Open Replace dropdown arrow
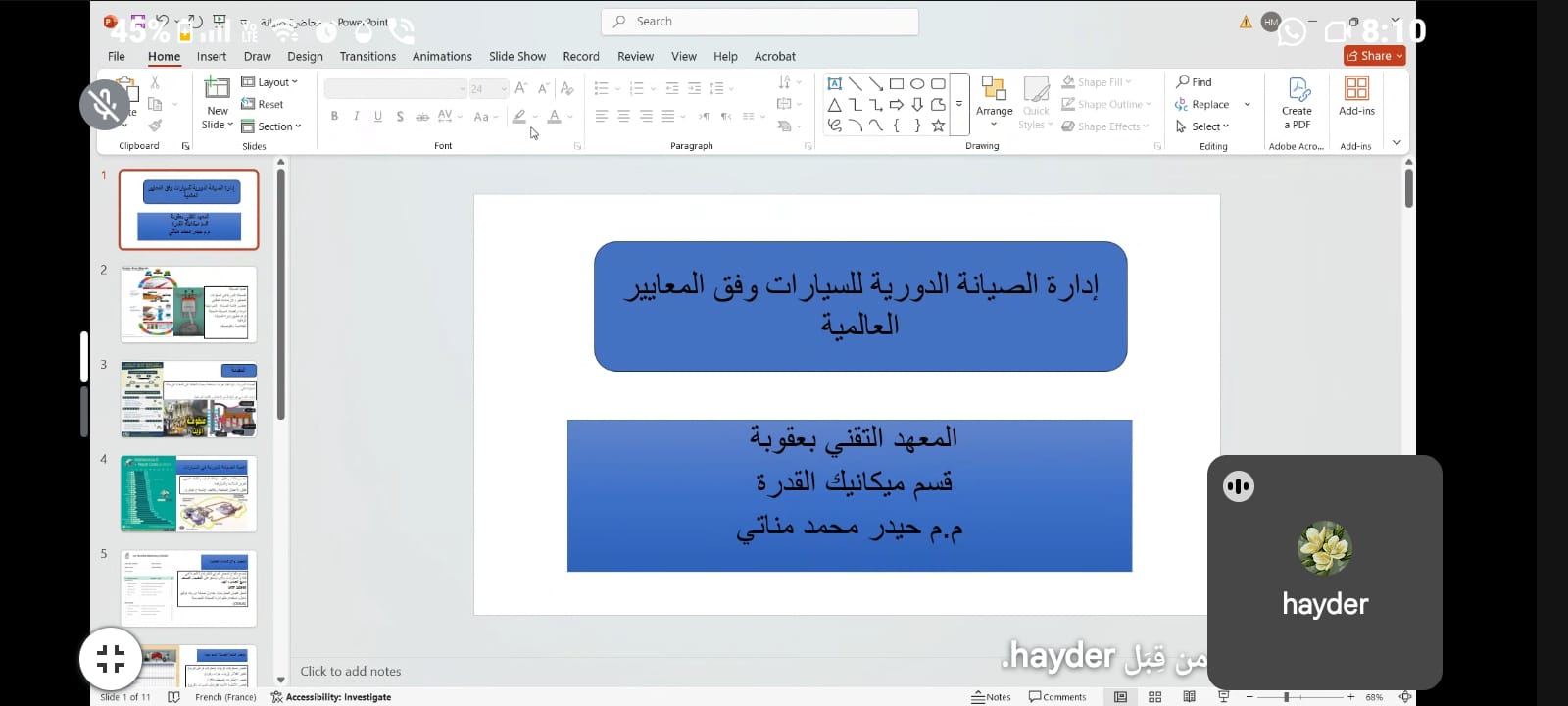Screen dimensions: 1568x706 tap(1247, 104)
